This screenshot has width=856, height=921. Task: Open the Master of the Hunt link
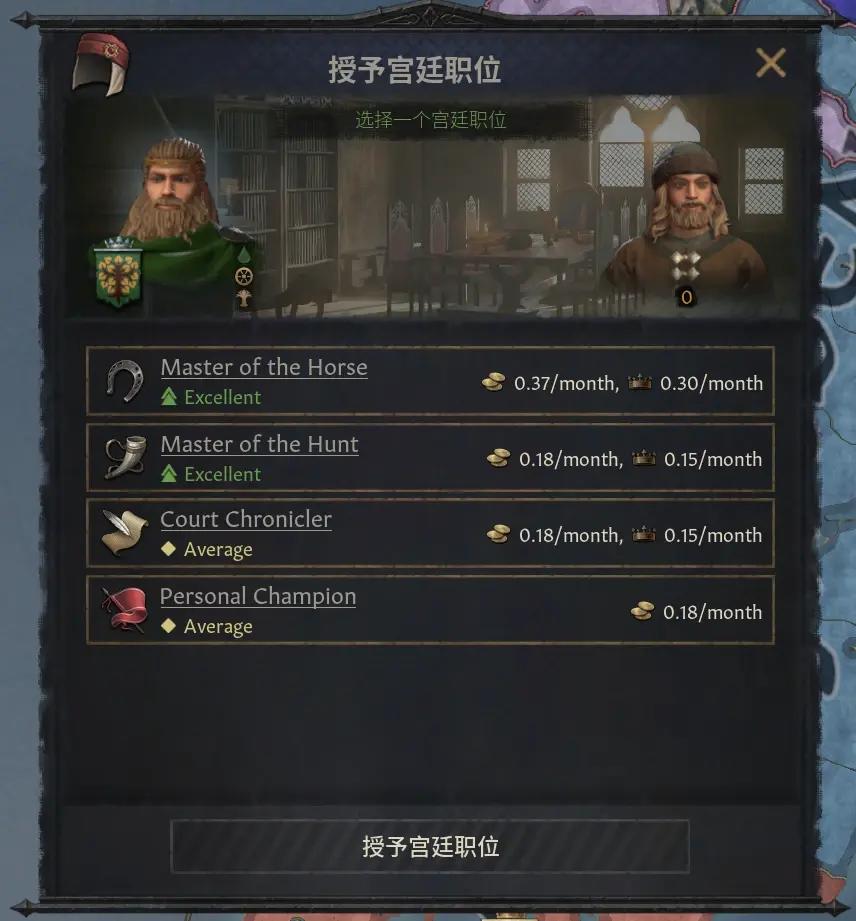coord(259,444)
